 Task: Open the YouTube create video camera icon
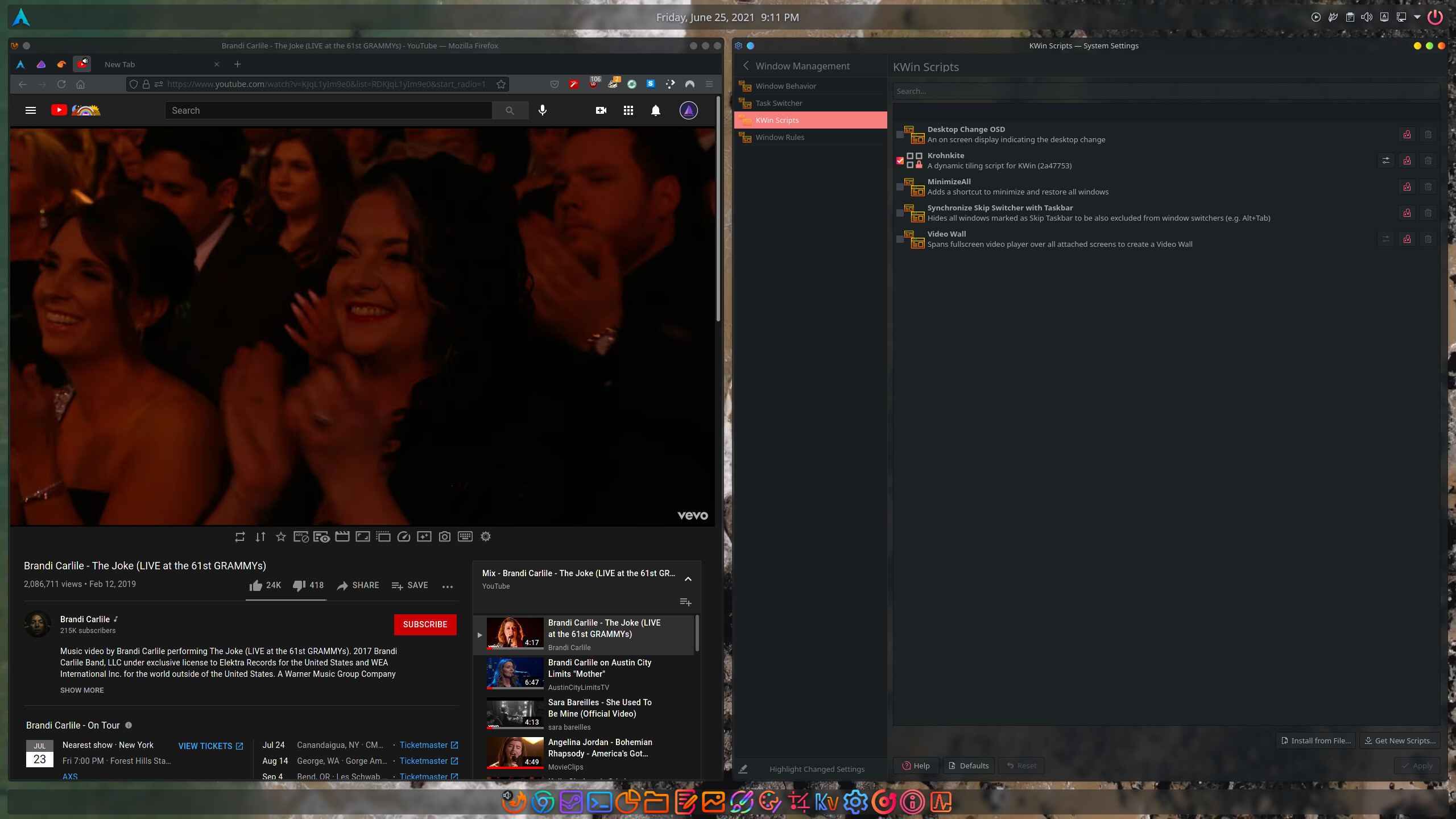click(x=601, y=110)
